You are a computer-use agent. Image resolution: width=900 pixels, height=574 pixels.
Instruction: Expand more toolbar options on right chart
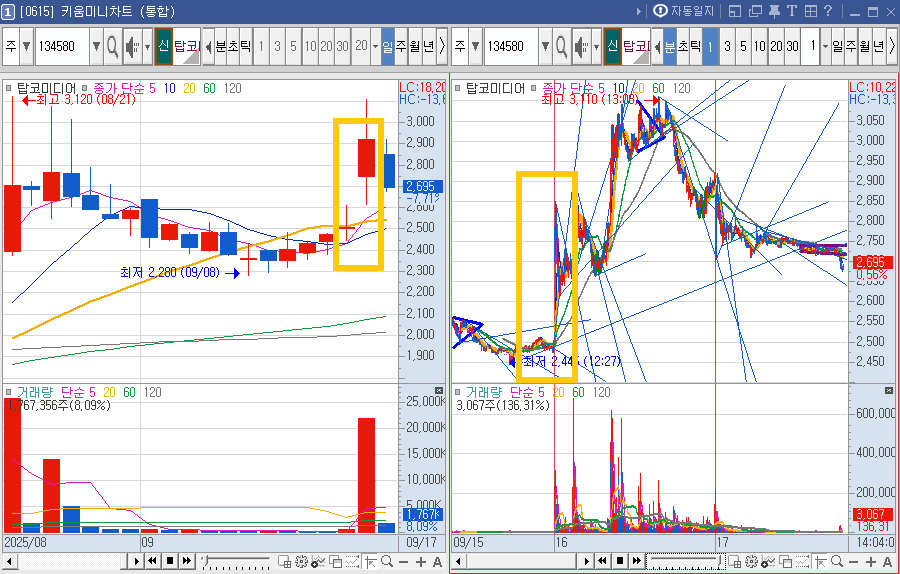(x=893, y=46)
